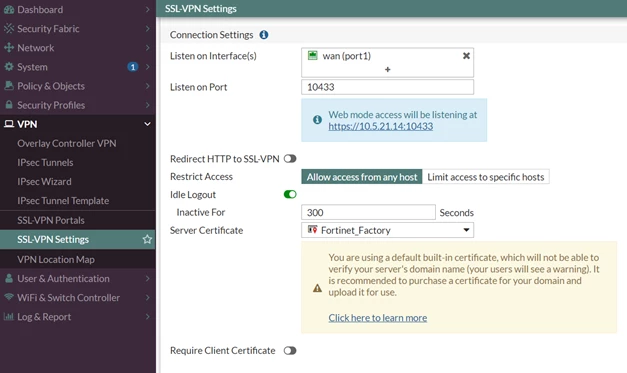The width and height of the screenshot is (627, 373).
Task: Click the Listen on Interface(s) selection box
Action: coord(387,63)
